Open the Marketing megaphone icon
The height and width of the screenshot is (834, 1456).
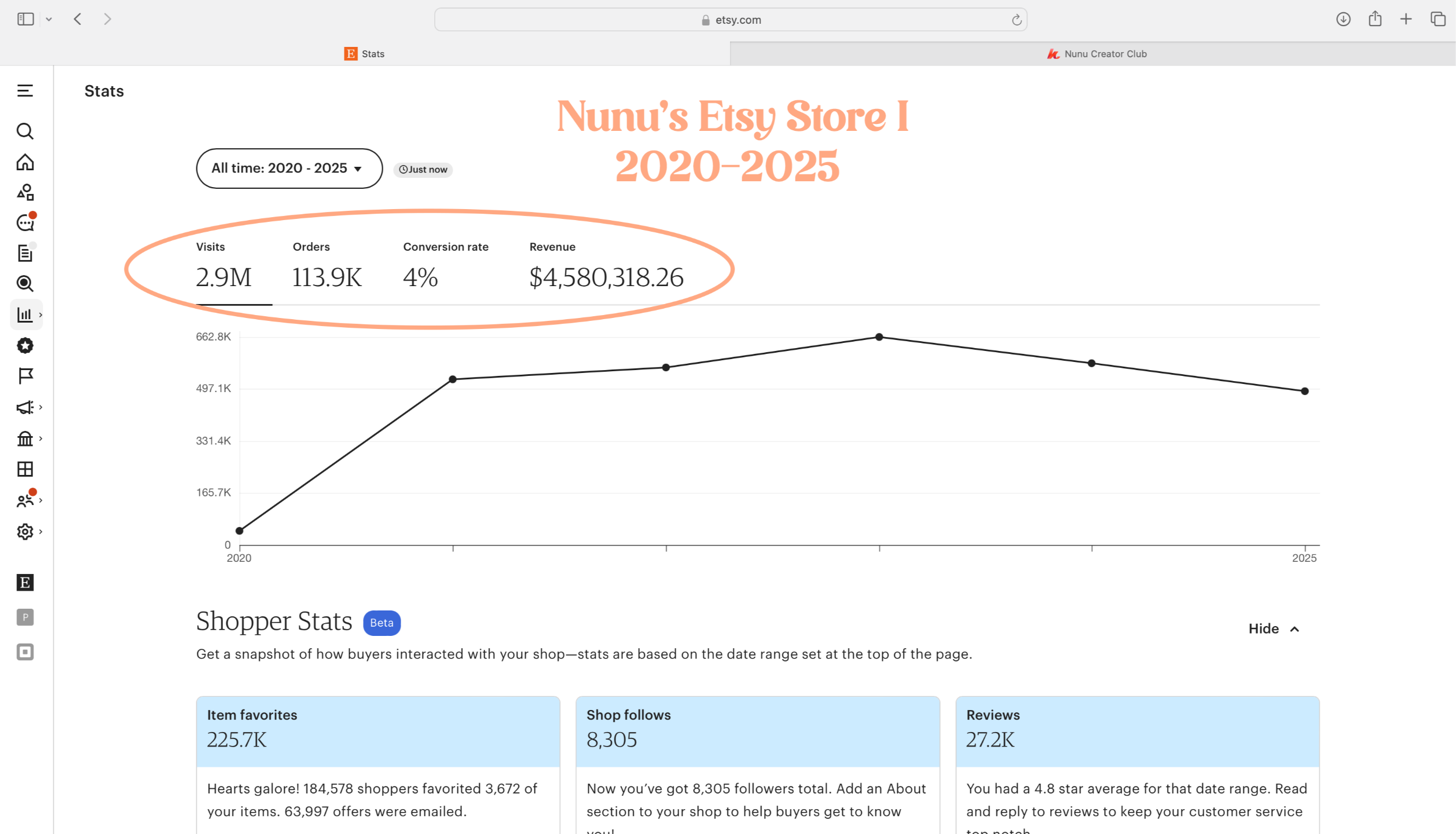pyautogui.click(x=25, y=407)
